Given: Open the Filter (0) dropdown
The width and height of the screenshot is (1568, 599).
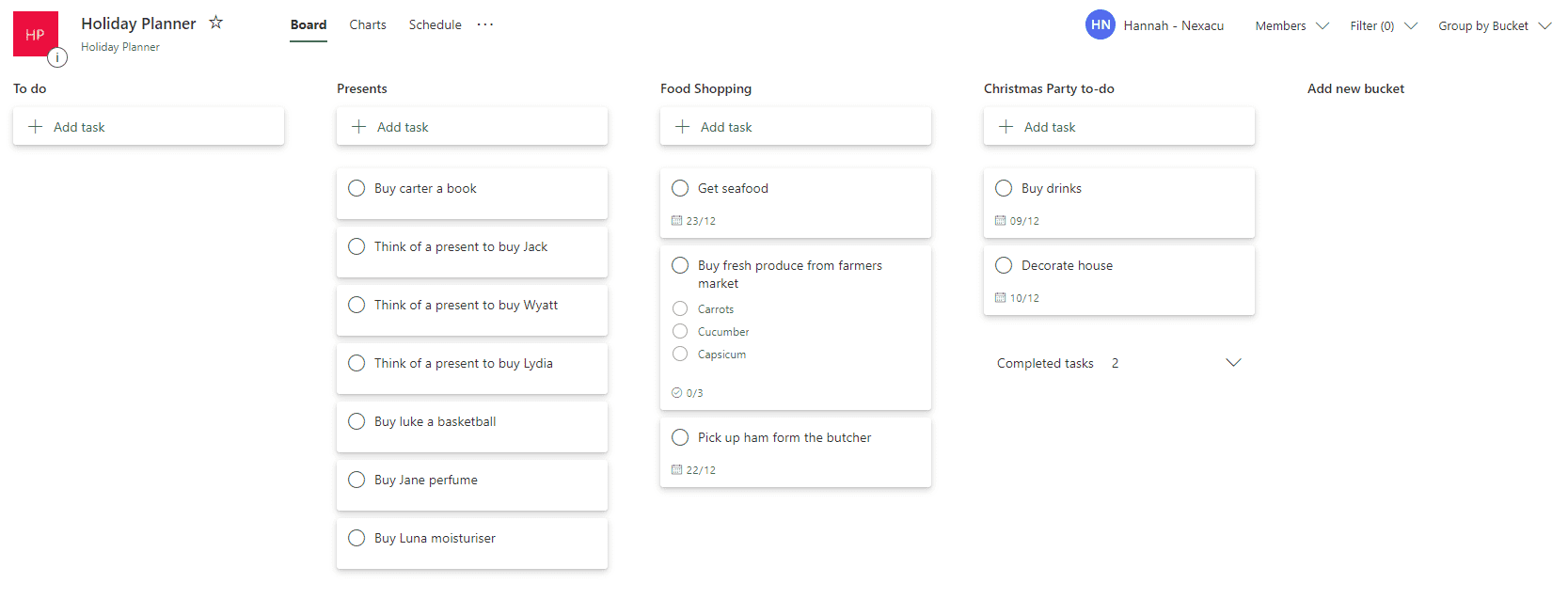Looking at the screenshot, I should 1383,26.
